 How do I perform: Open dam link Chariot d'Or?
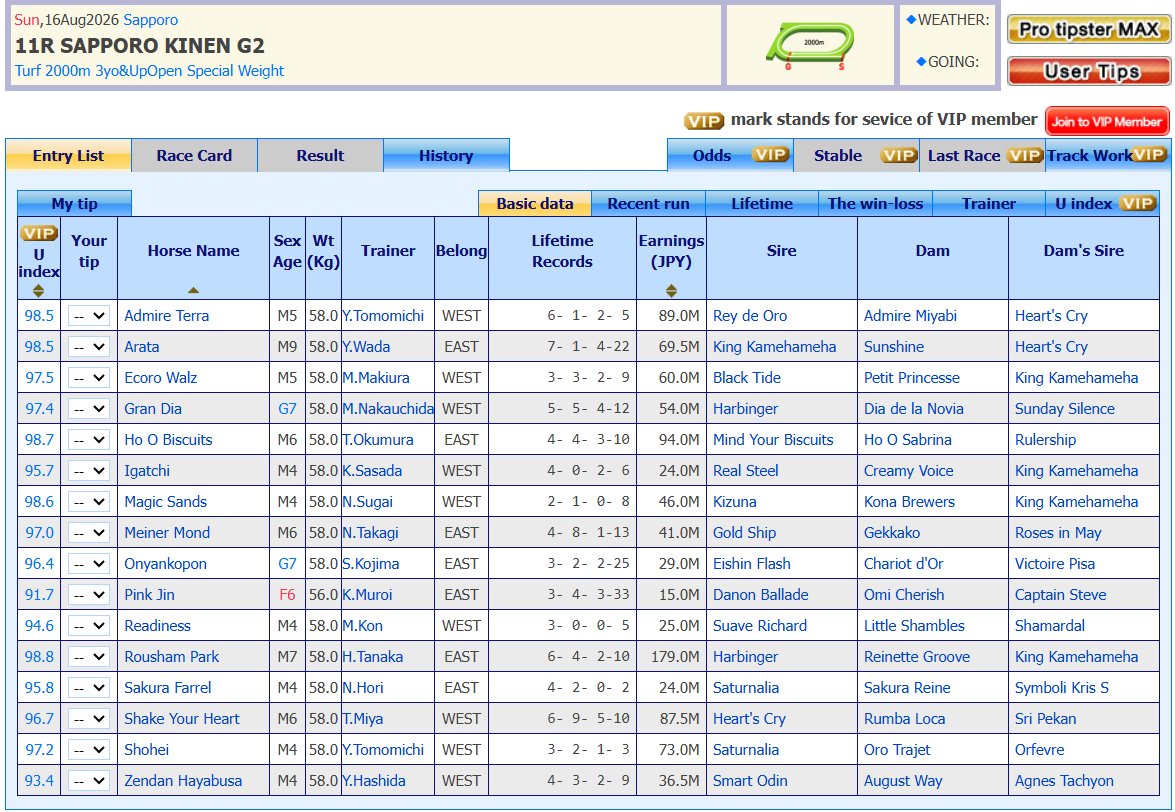(x=904, y=563)
